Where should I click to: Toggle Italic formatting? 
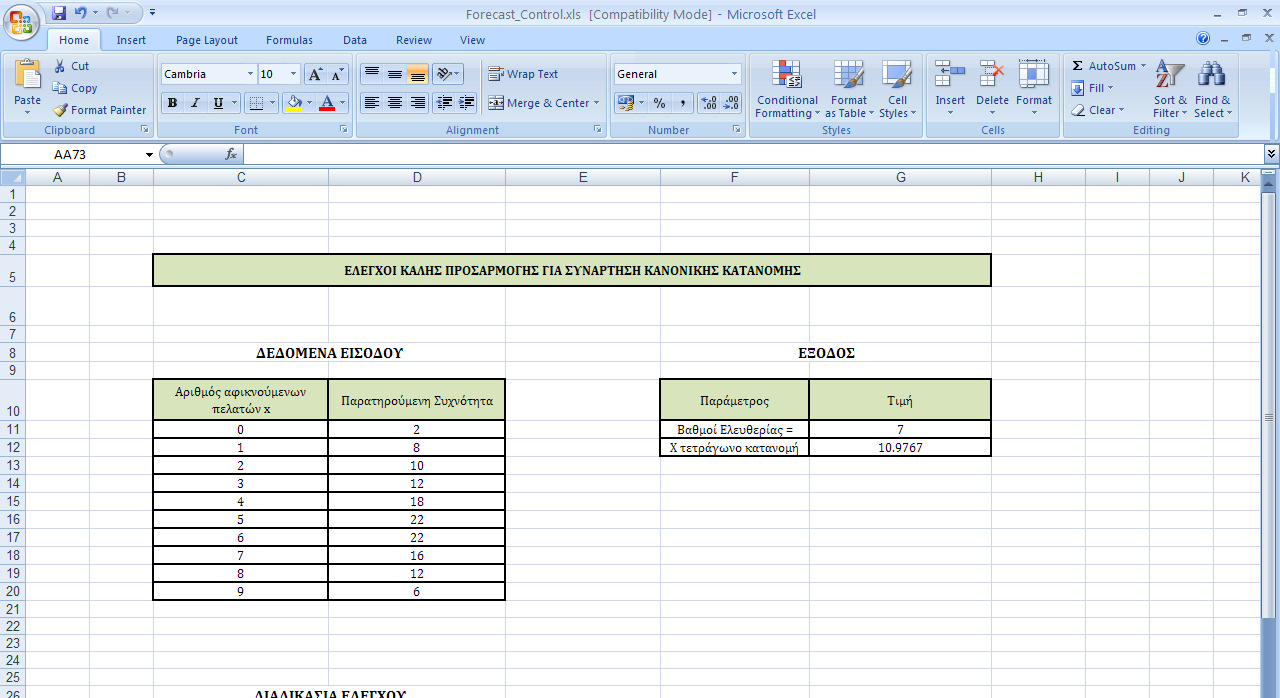pos(195,103)
